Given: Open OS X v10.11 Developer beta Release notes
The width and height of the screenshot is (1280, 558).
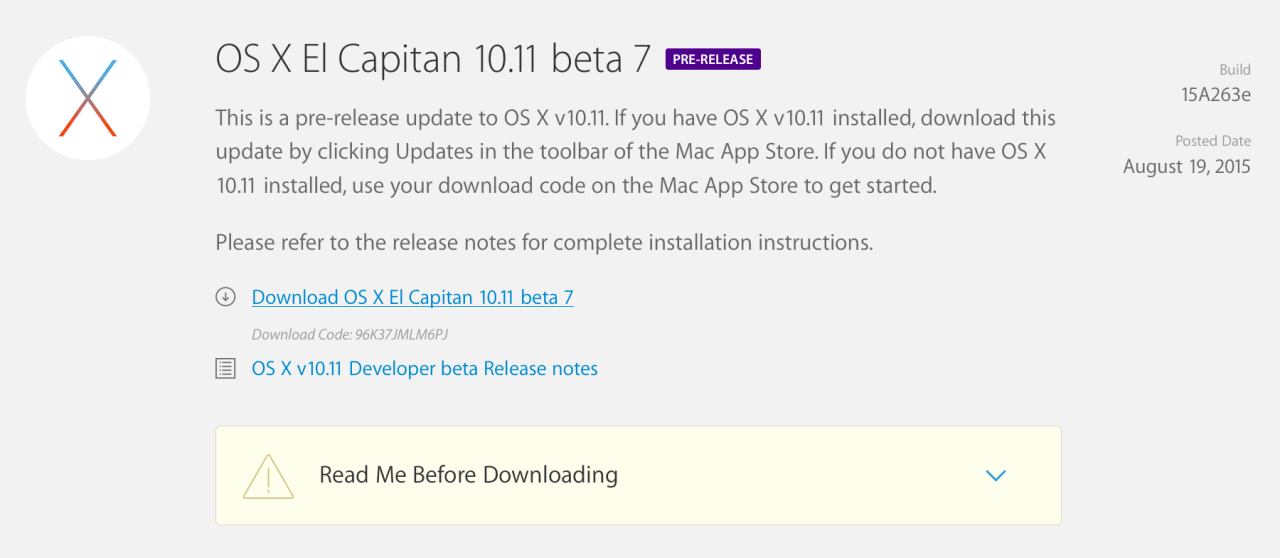Looking at the screenshot, I should coord(424,369).
